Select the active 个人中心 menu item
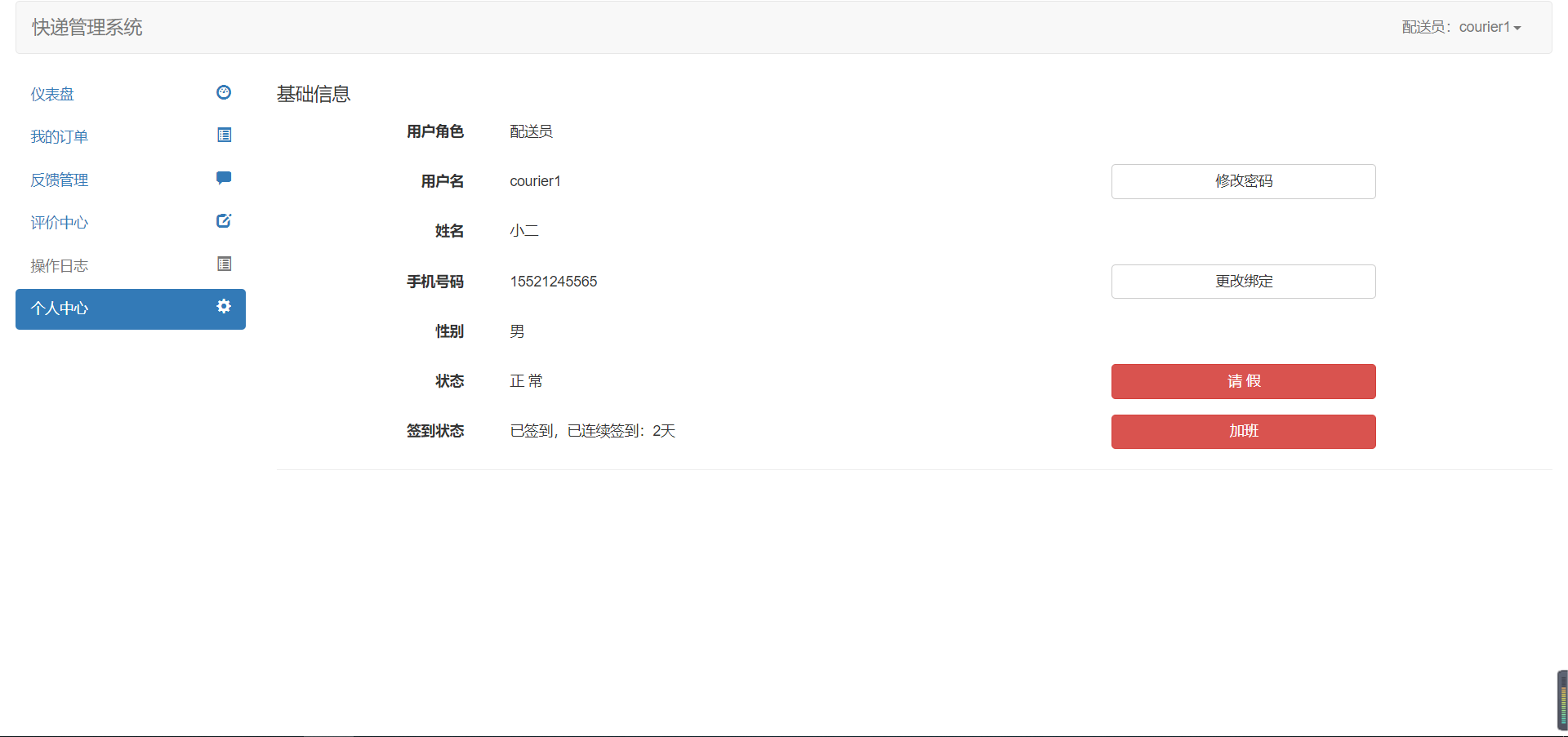This screenshot has height=737, width=1568. (131, 309)
